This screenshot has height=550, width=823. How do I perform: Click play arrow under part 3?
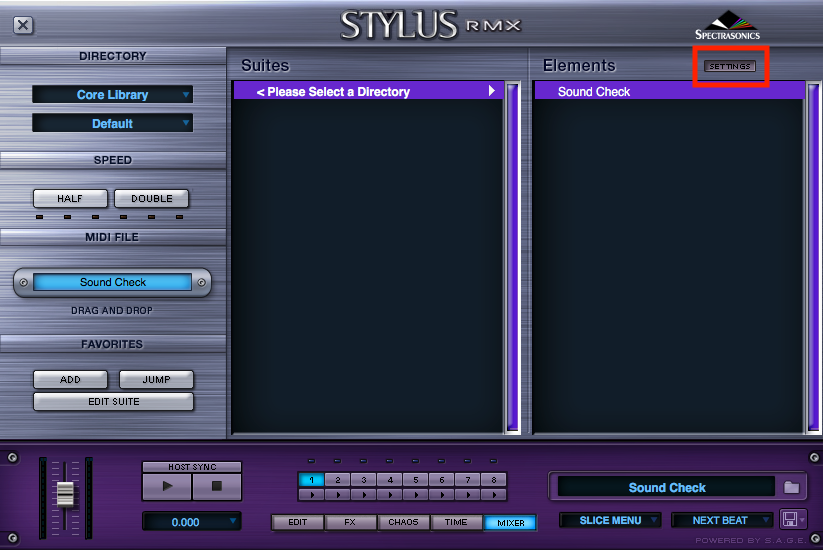point(364,494)
